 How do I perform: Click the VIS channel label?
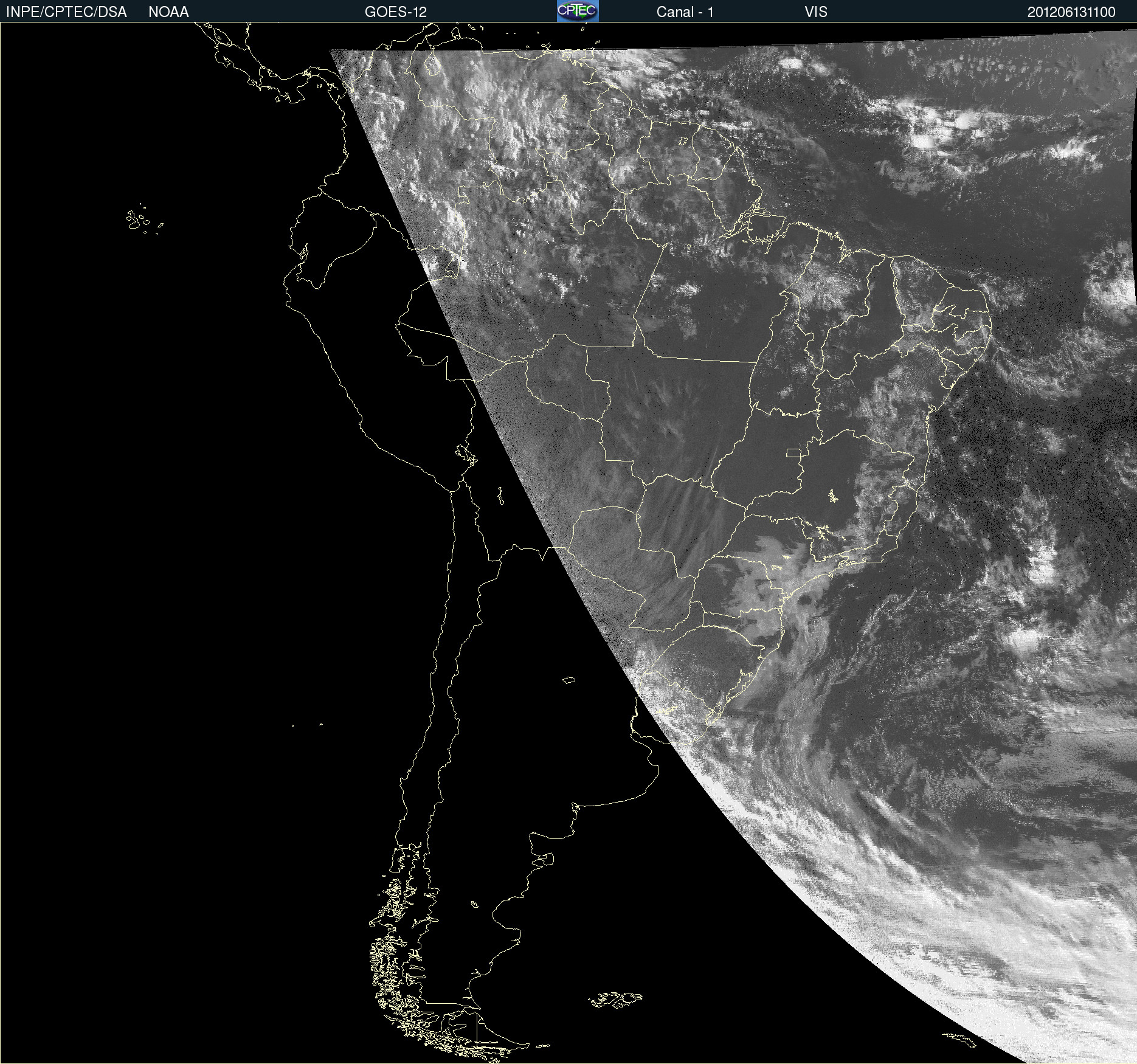pos(816,12)
